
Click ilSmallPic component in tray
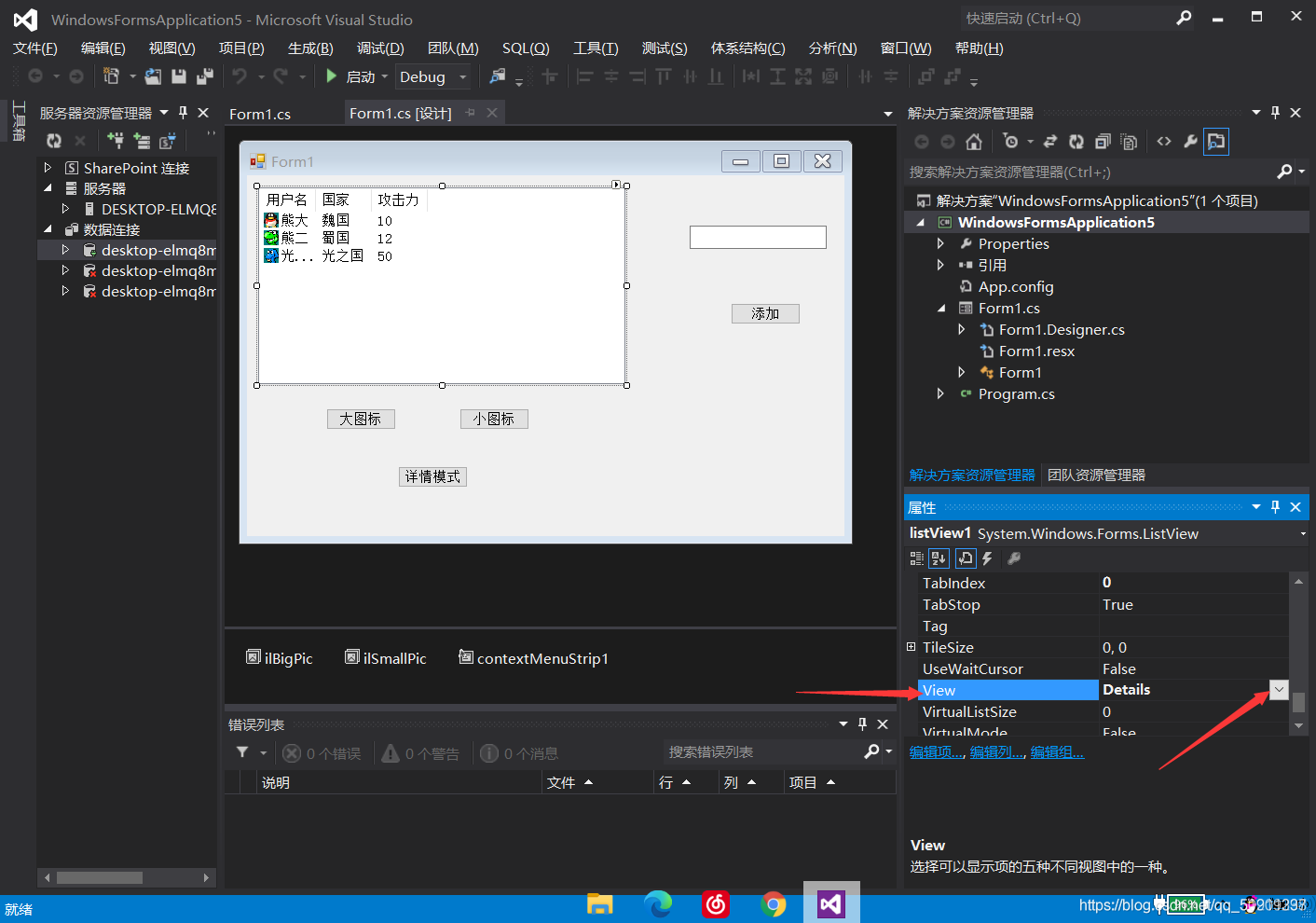(385, 658)
